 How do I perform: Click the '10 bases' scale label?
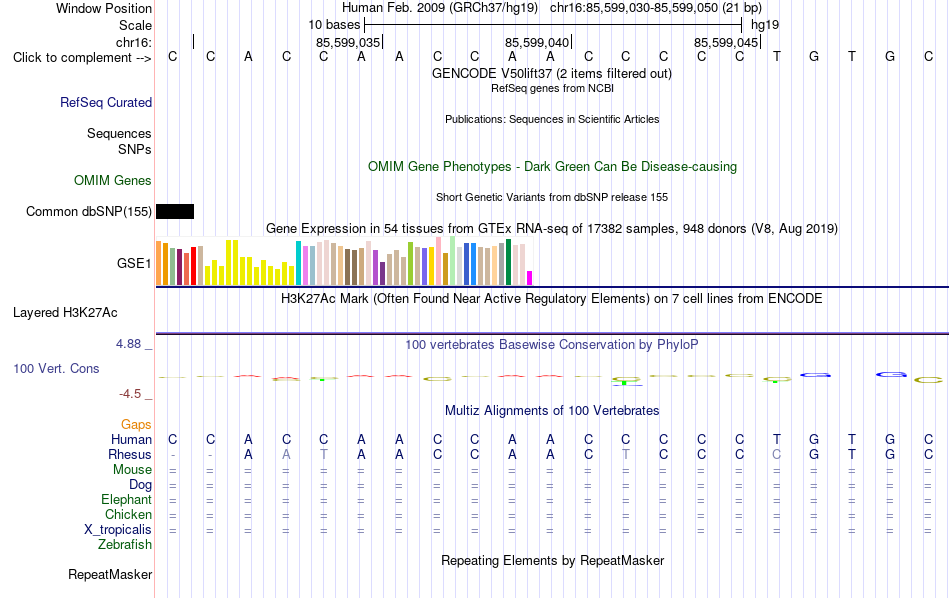(x=334, y=25)
